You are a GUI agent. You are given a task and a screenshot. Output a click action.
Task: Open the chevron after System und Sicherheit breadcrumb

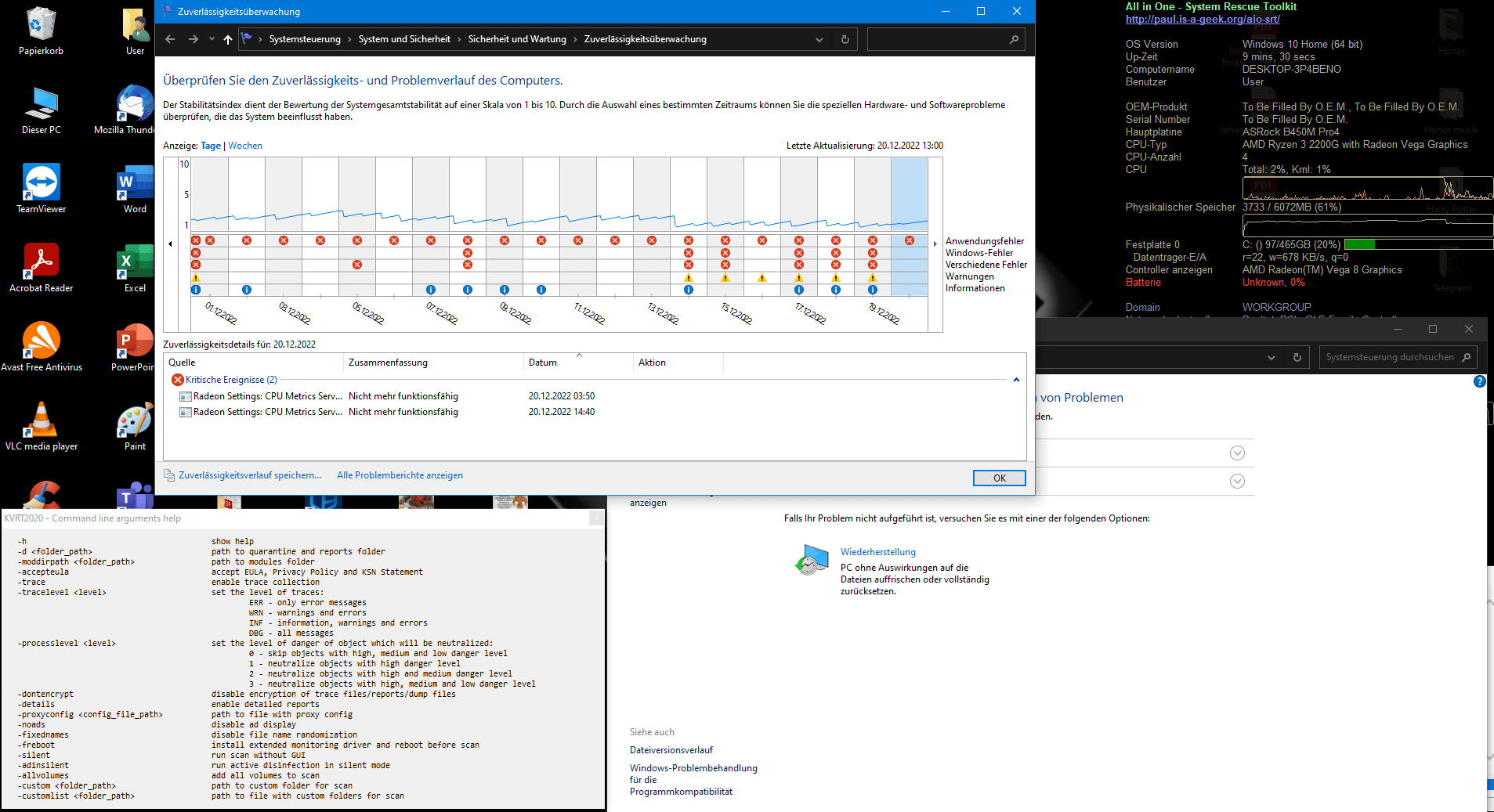(459, 39)
